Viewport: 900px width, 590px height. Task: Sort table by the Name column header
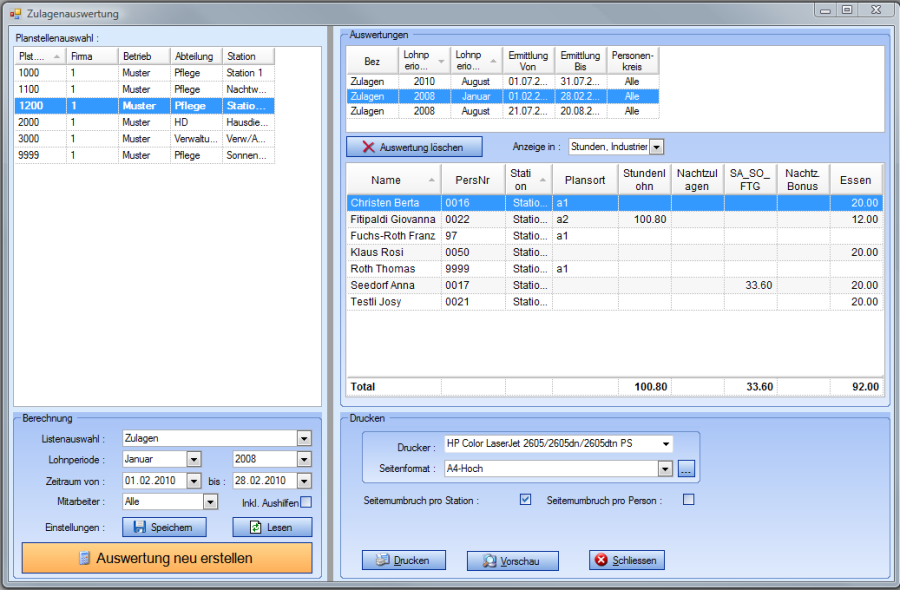click(x=386, y=180)
